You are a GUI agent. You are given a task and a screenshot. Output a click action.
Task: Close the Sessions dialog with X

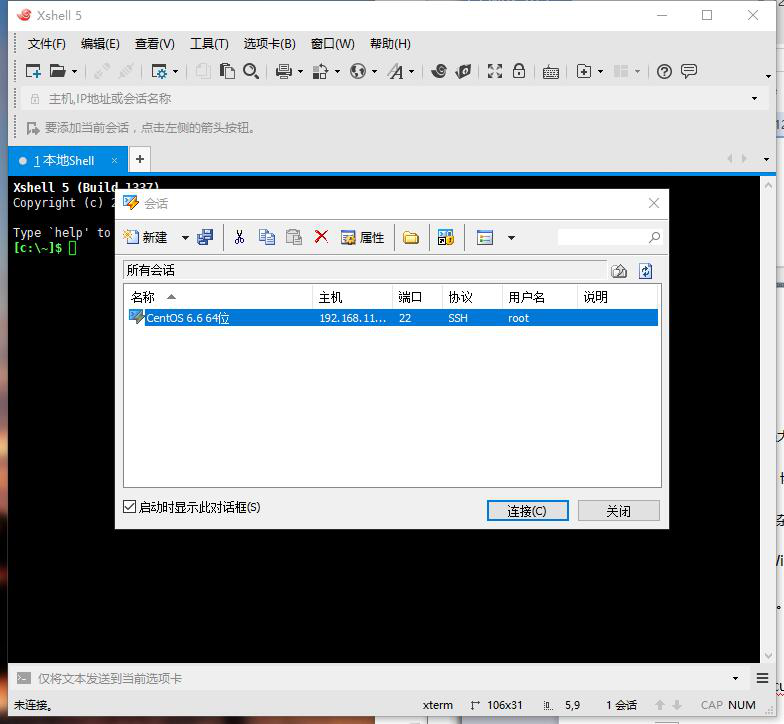click(x=654, y=203)
